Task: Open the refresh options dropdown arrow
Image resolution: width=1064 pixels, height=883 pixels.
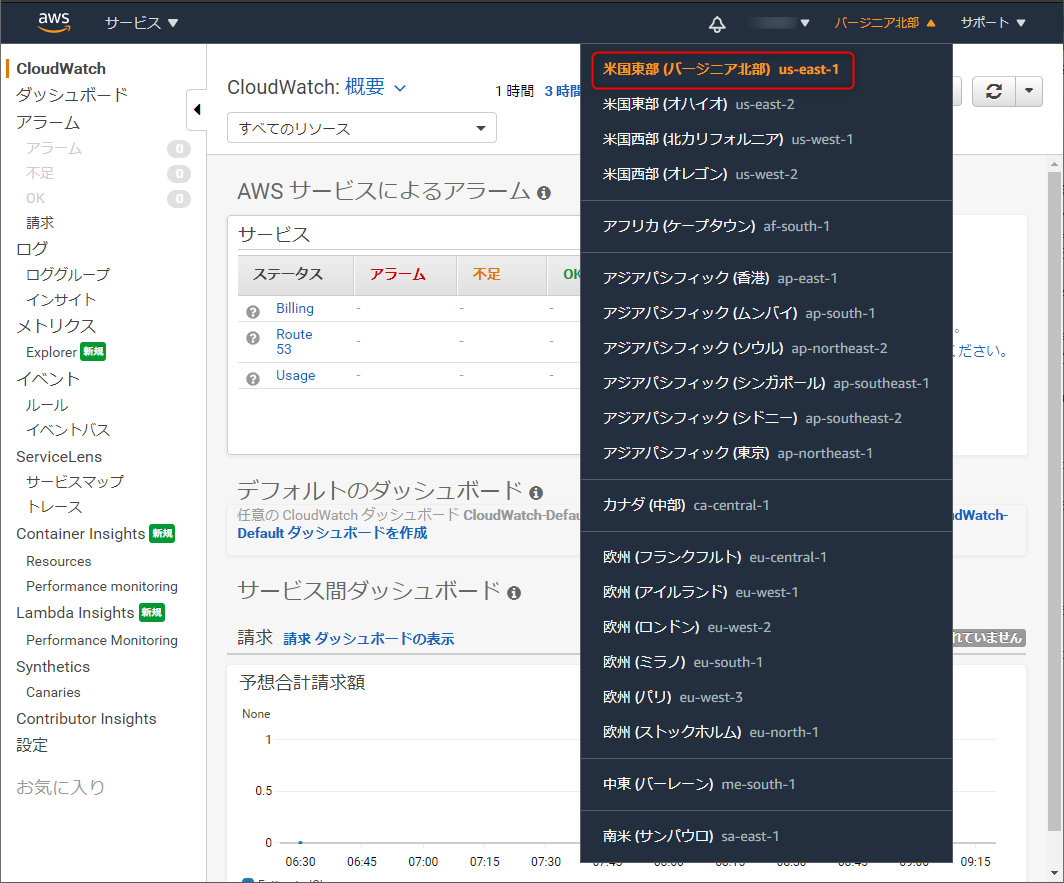Action: (1029, 91)
